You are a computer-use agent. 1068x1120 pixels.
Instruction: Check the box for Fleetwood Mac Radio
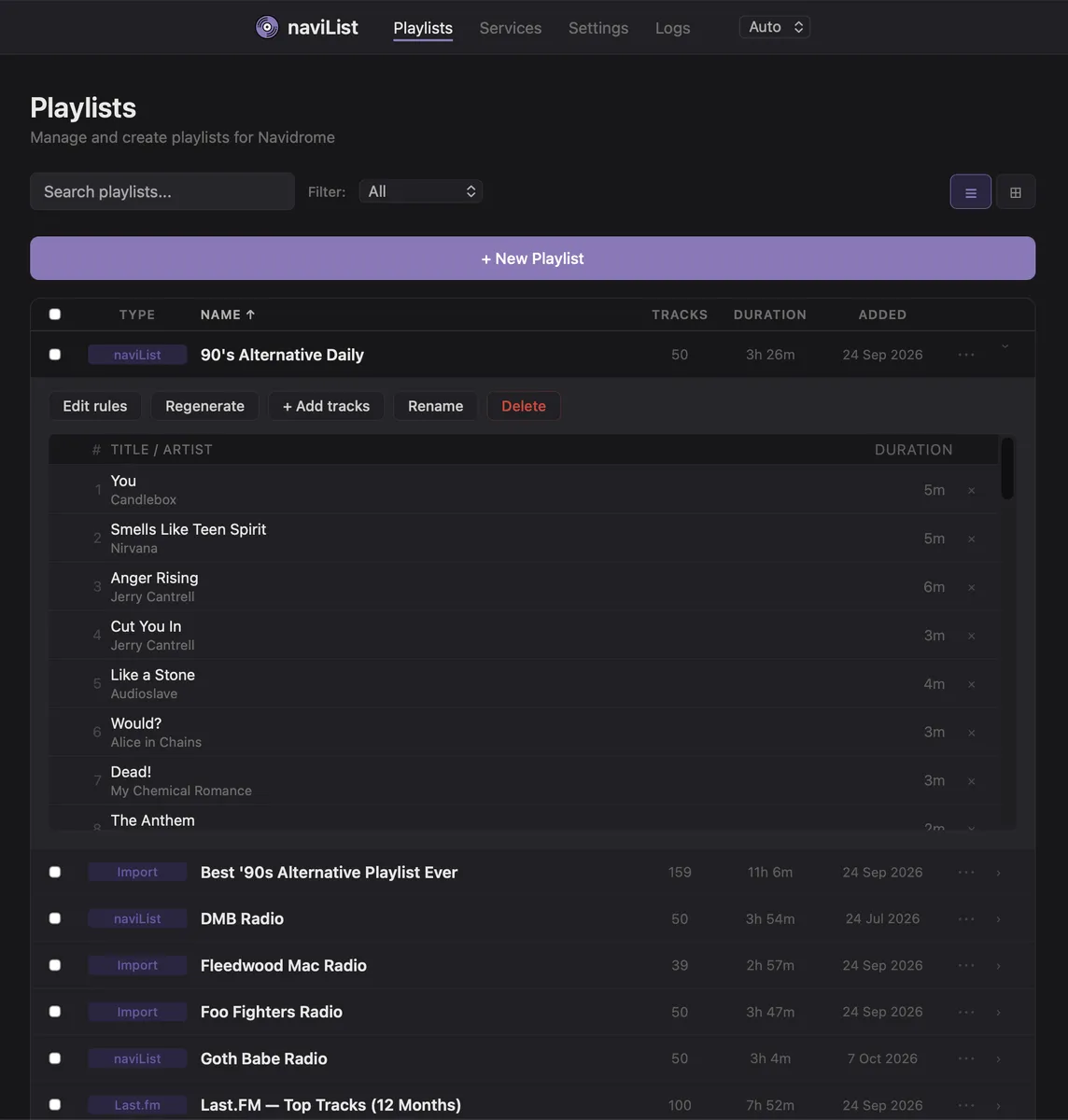[x=55, y=965]
